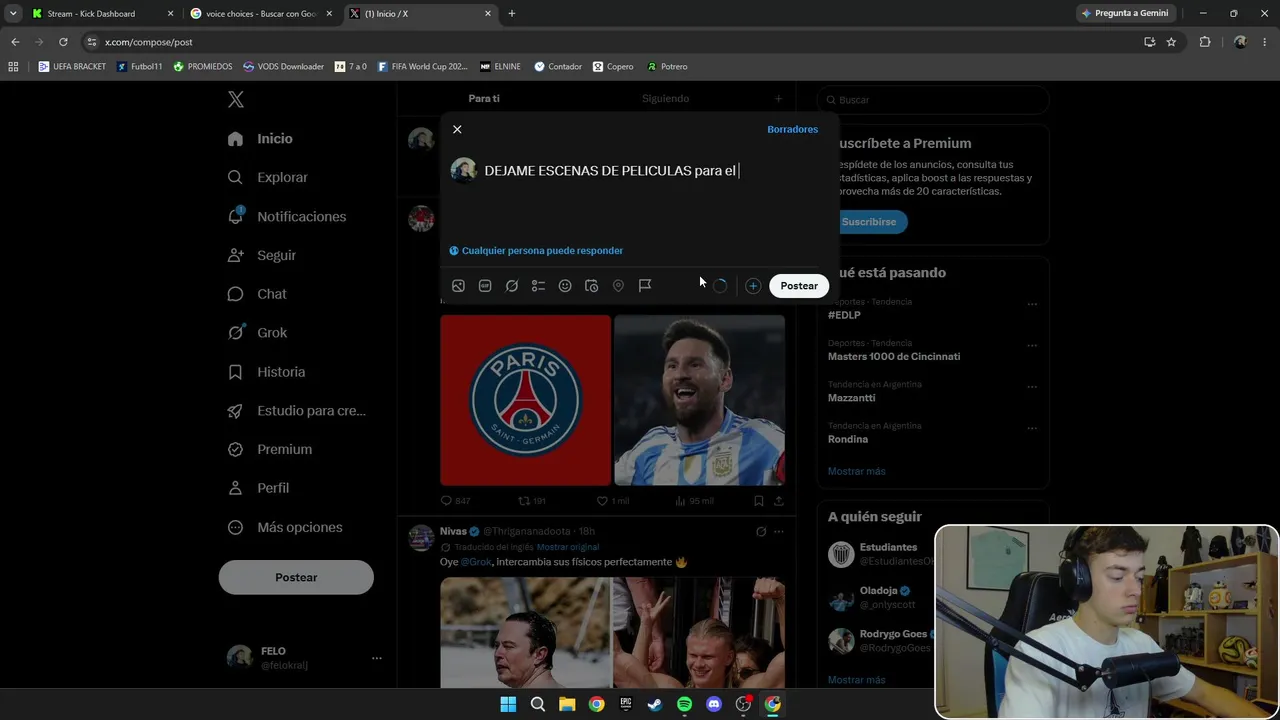Viewport: 1280px width, 720px height.
Task: Click Mostrar más under trends
Action: click(x=857, y=471)
